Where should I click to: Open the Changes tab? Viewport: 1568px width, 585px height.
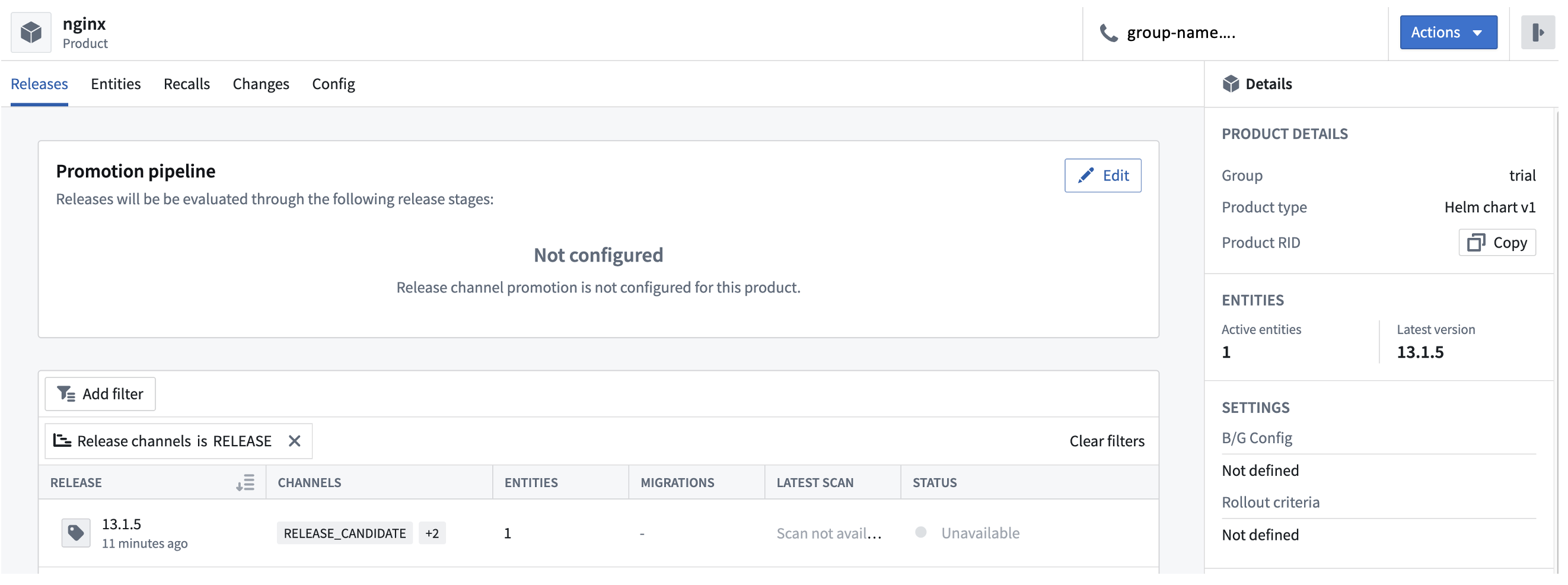pyautogui.click(x=260, y=84)
